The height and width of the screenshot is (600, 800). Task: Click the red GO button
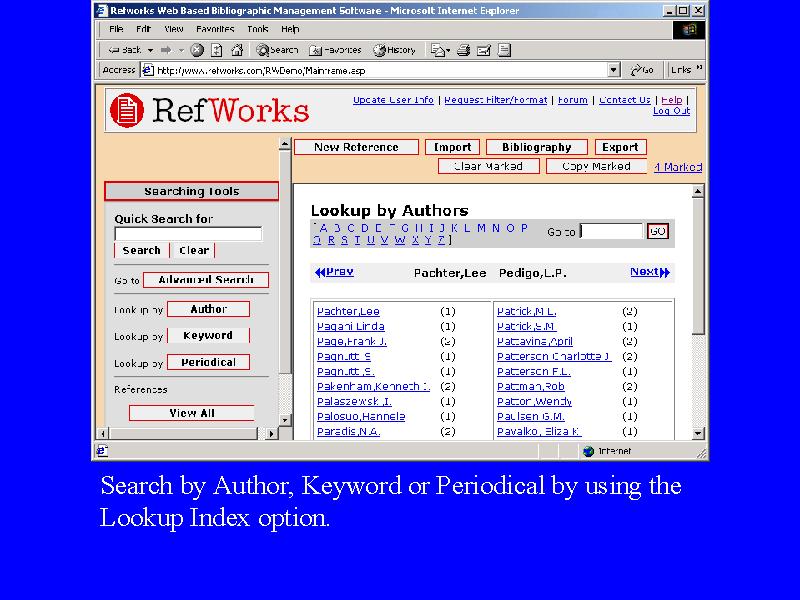pos(657,231)
